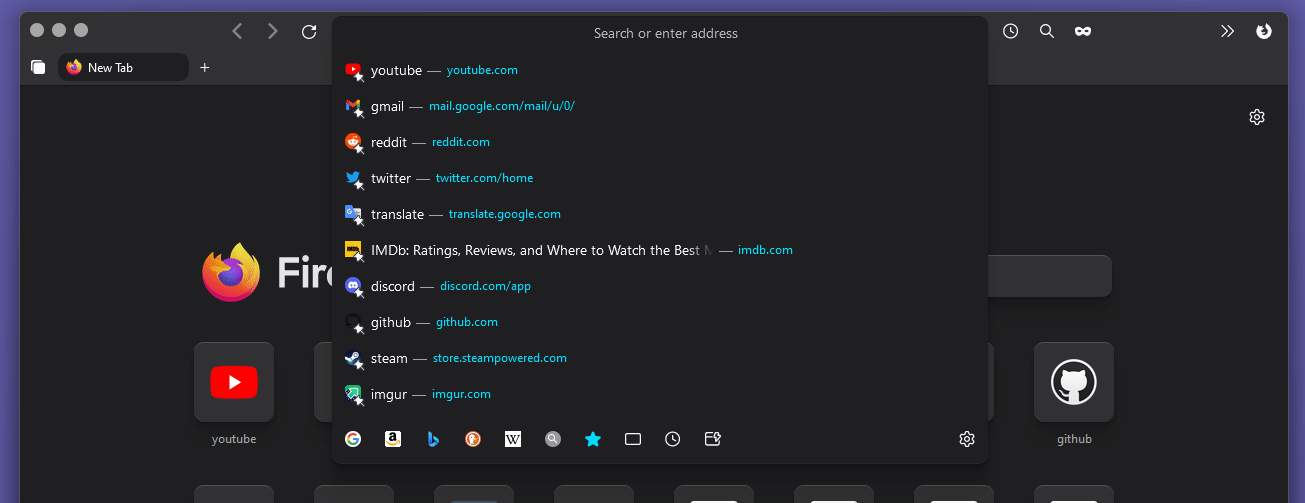Search with Bing one-off icon
Screen dimensions: 1305x503
[x=433, y=439]
